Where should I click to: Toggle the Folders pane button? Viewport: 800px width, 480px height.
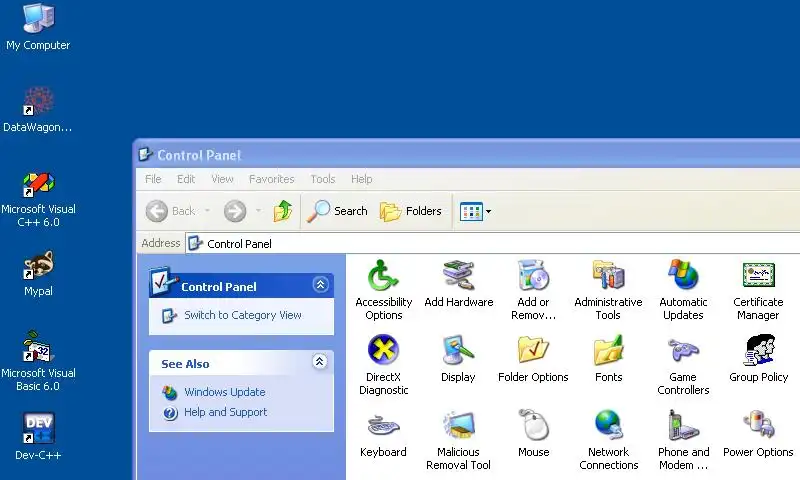[411, 211]
